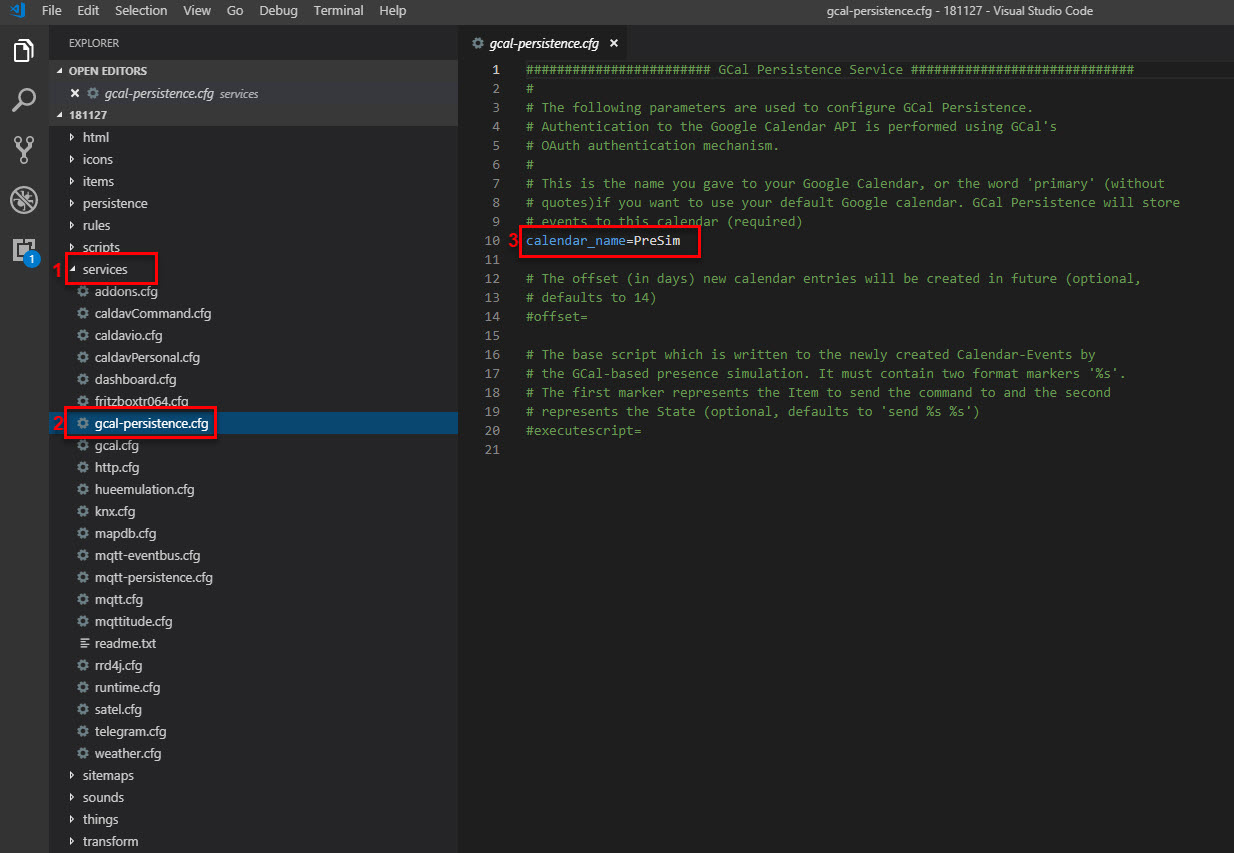
Task: Click the gear icon beside telegram.cfg
Action: [x=81, y=731]
